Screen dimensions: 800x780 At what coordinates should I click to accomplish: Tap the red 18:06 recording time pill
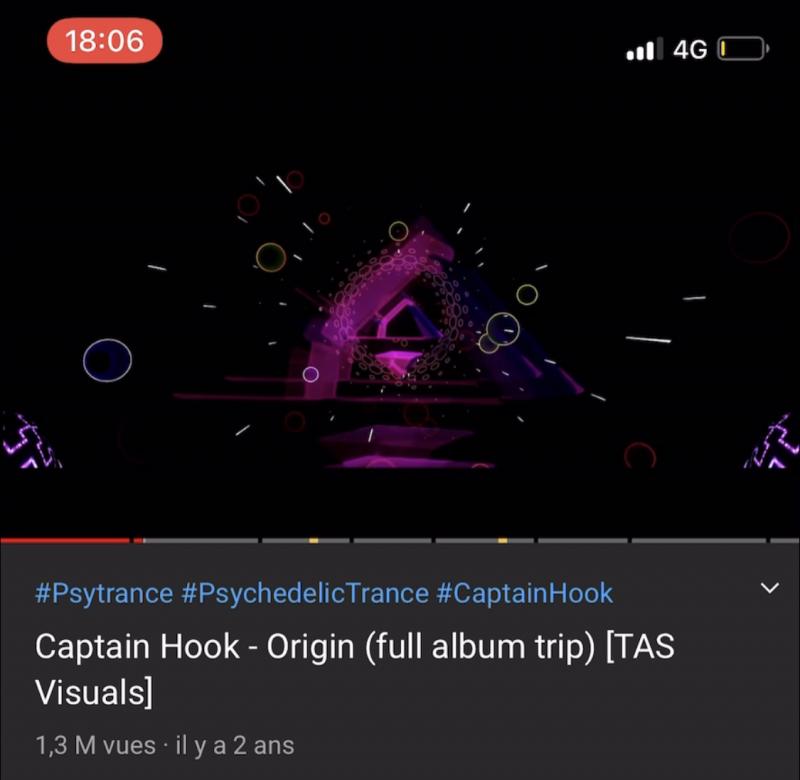click(x=105, y=41)
